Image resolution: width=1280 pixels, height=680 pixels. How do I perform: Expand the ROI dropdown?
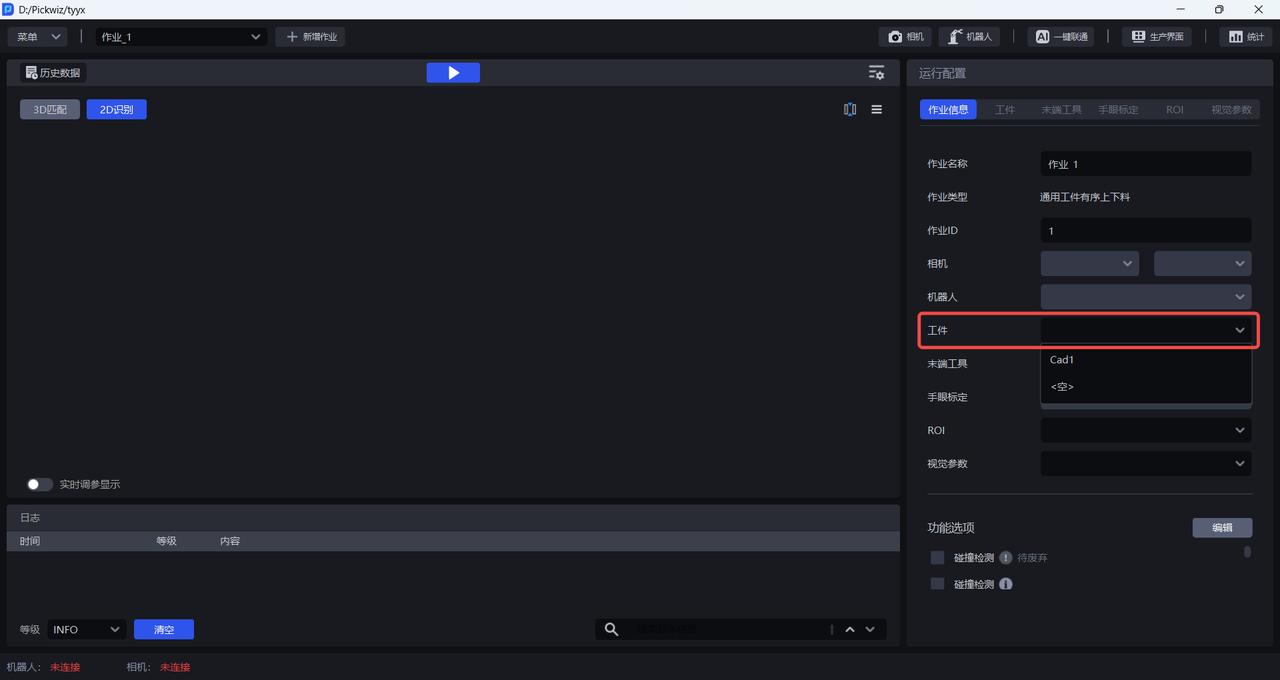pos(1145,430)
